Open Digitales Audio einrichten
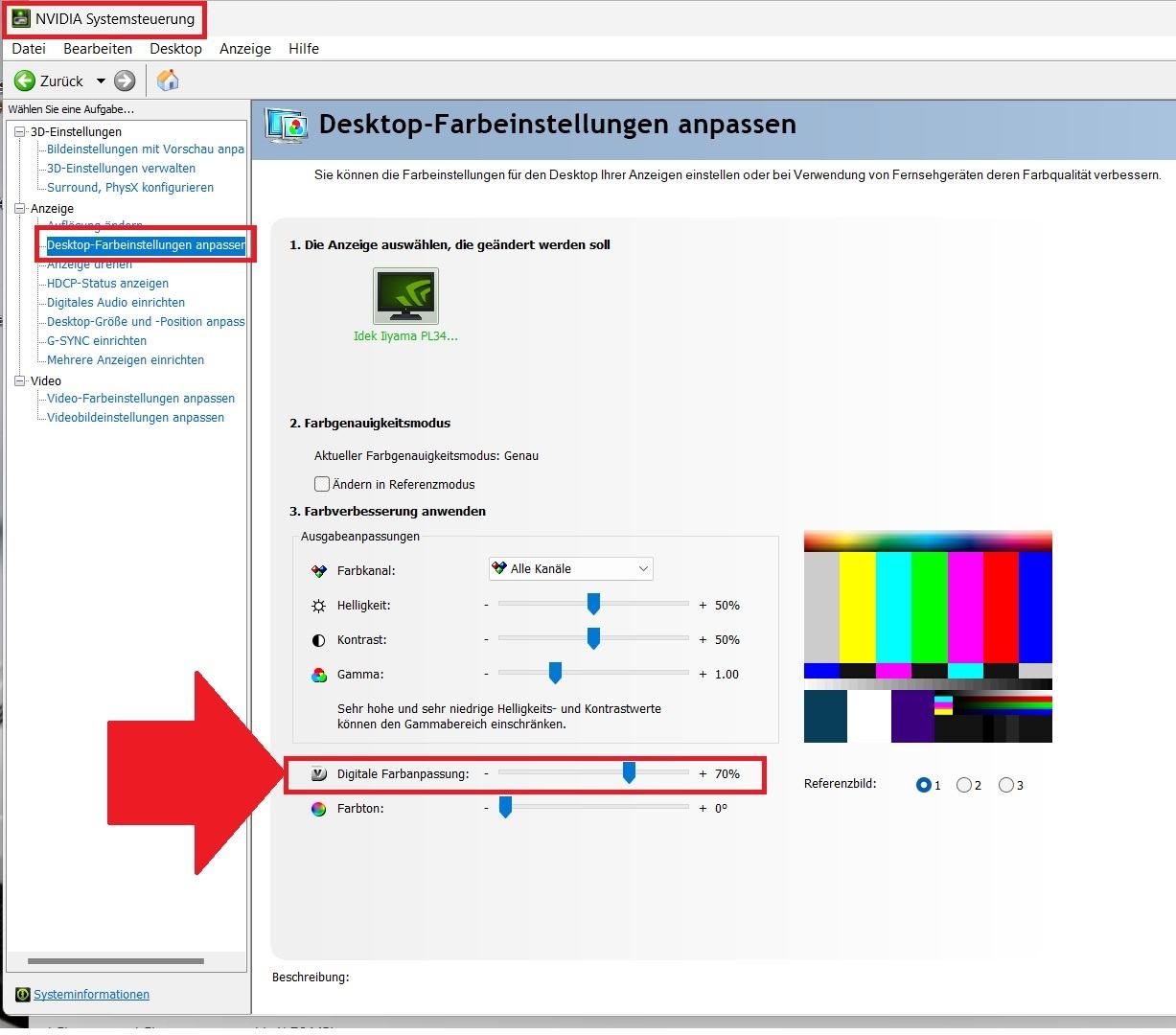The image size is (1176, 1035). point(116,303)
